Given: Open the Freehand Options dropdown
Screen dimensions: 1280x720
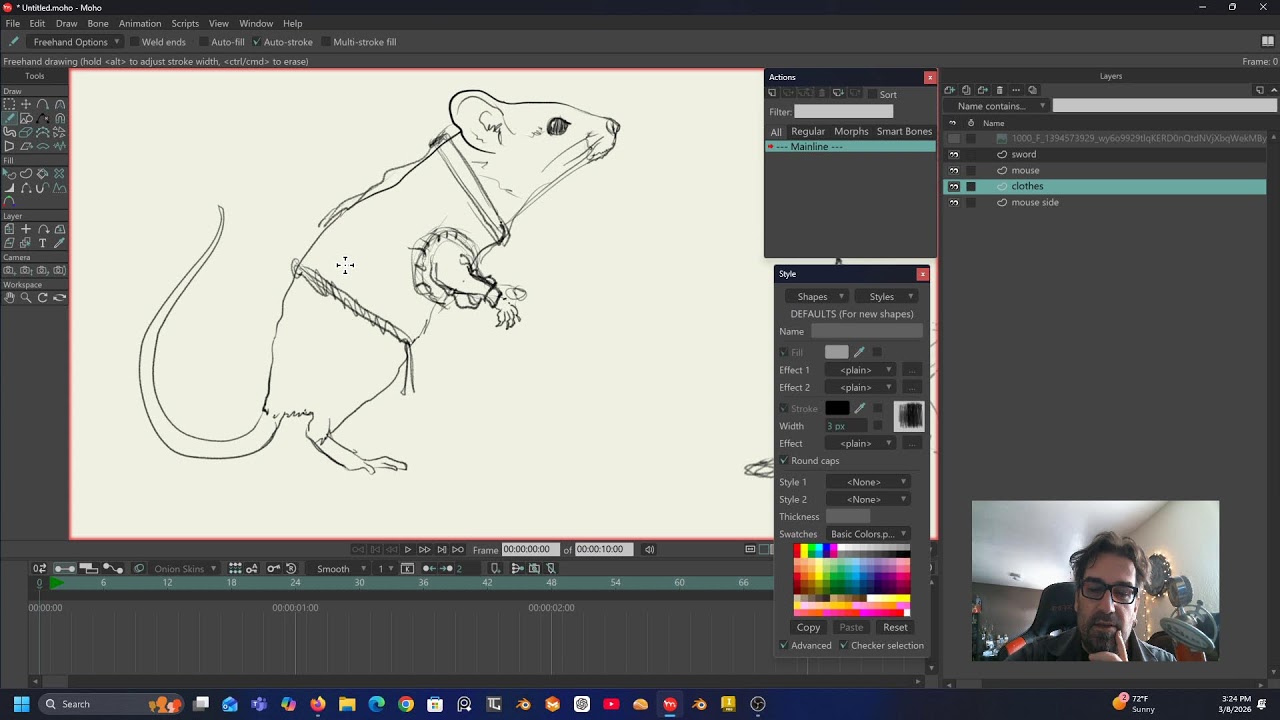Looking at the screenshot, I should (75, 42).
